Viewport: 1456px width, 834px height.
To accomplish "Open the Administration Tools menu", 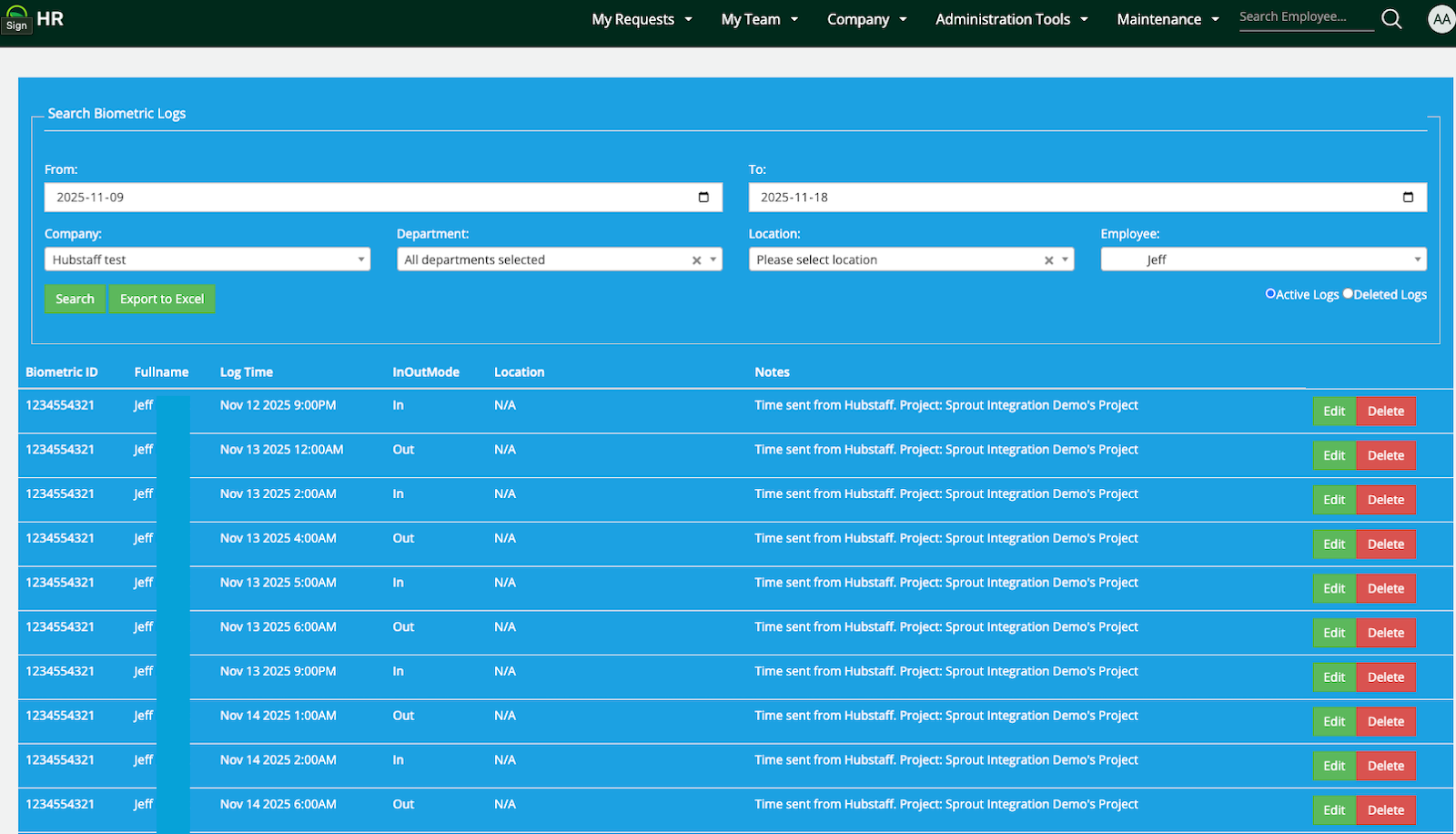I will tap(1010, 19).
